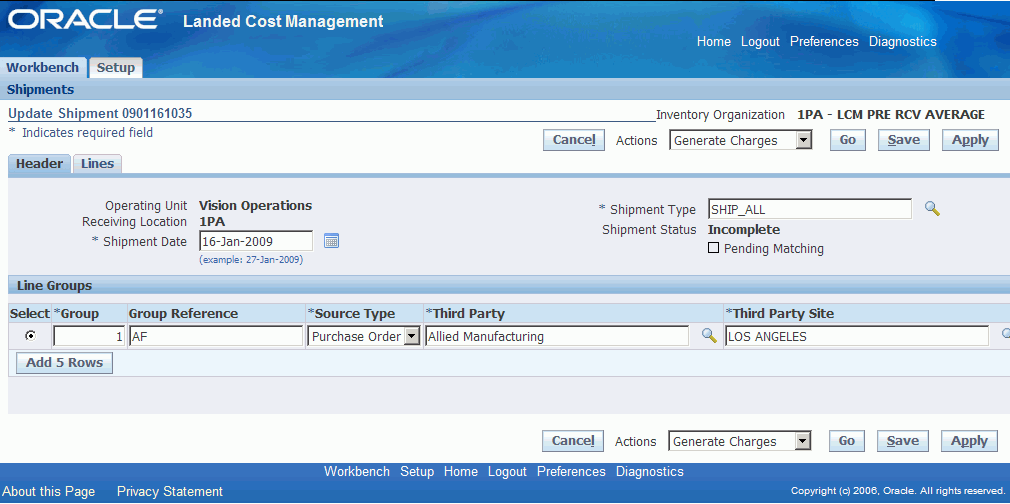Click the Shipment Type search magnifier icon
This screenshot has width=1010, height=504.
pyautogui.click(x=932, y=208)
